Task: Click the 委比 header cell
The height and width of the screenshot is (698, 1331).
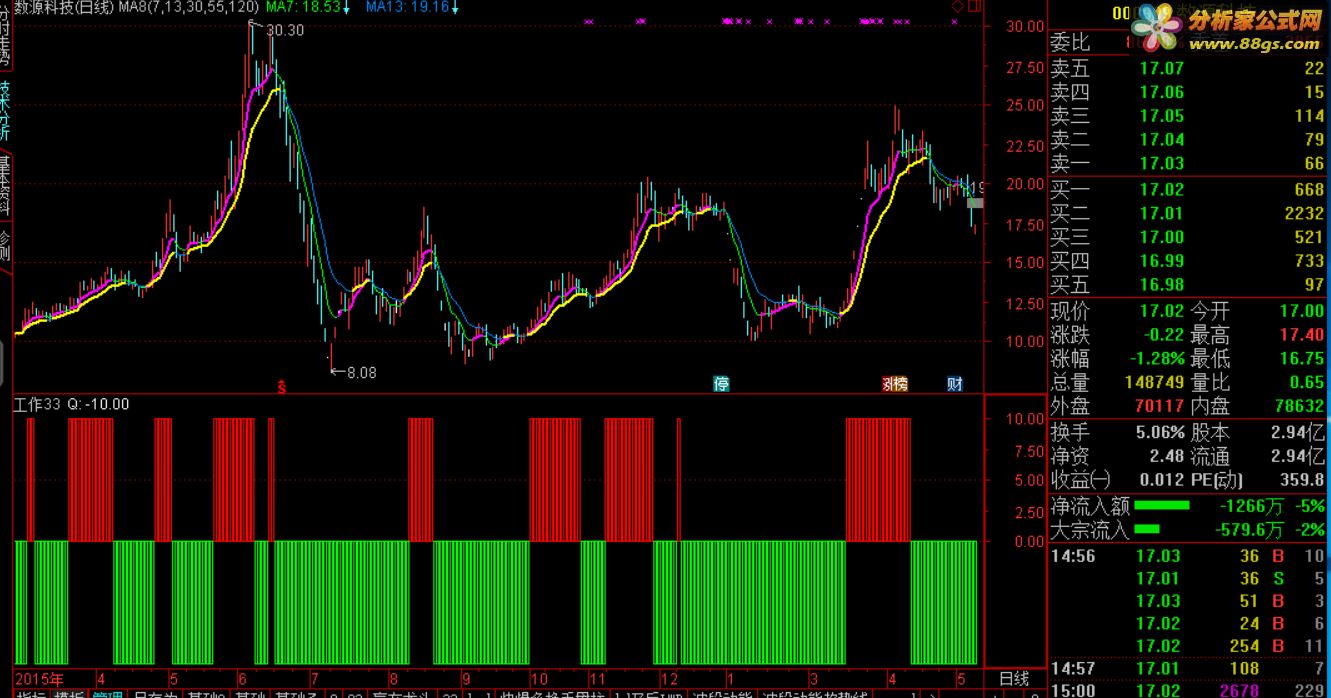Action: 1070,43
